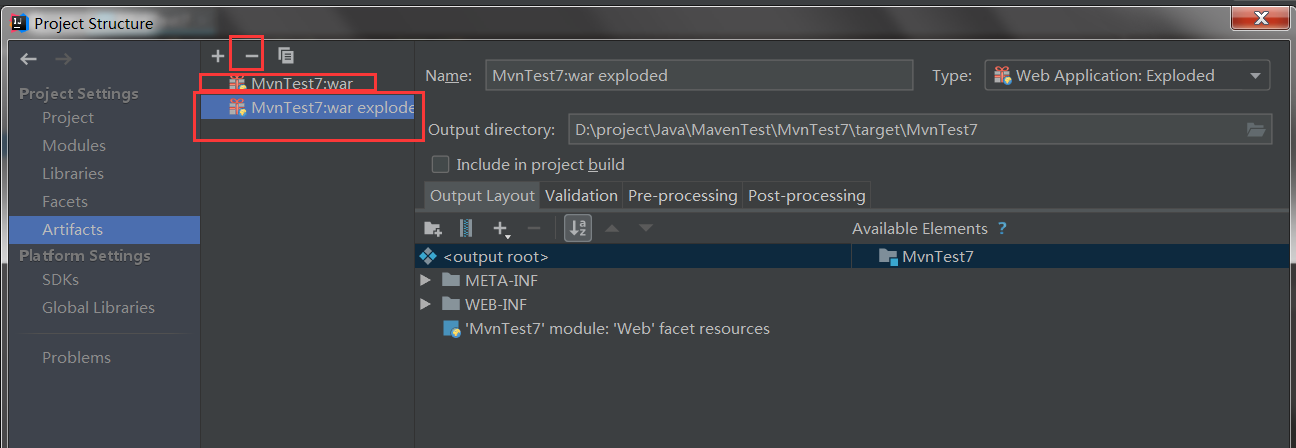The height and width of the screenshot is (448, 1296).
Task: Open the Post-processing tab
Action: [806, 196]
